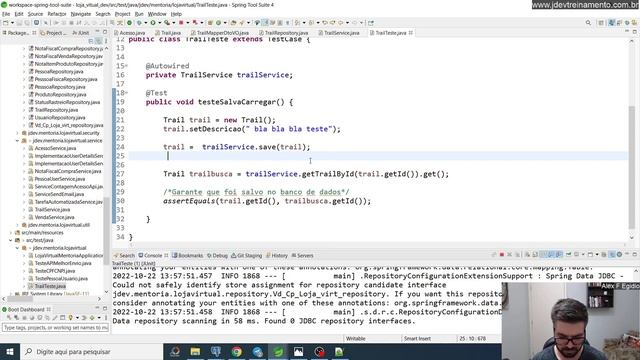
Task: Open the Servers tab
Action: pyautogui.click(x=304, y=256)
